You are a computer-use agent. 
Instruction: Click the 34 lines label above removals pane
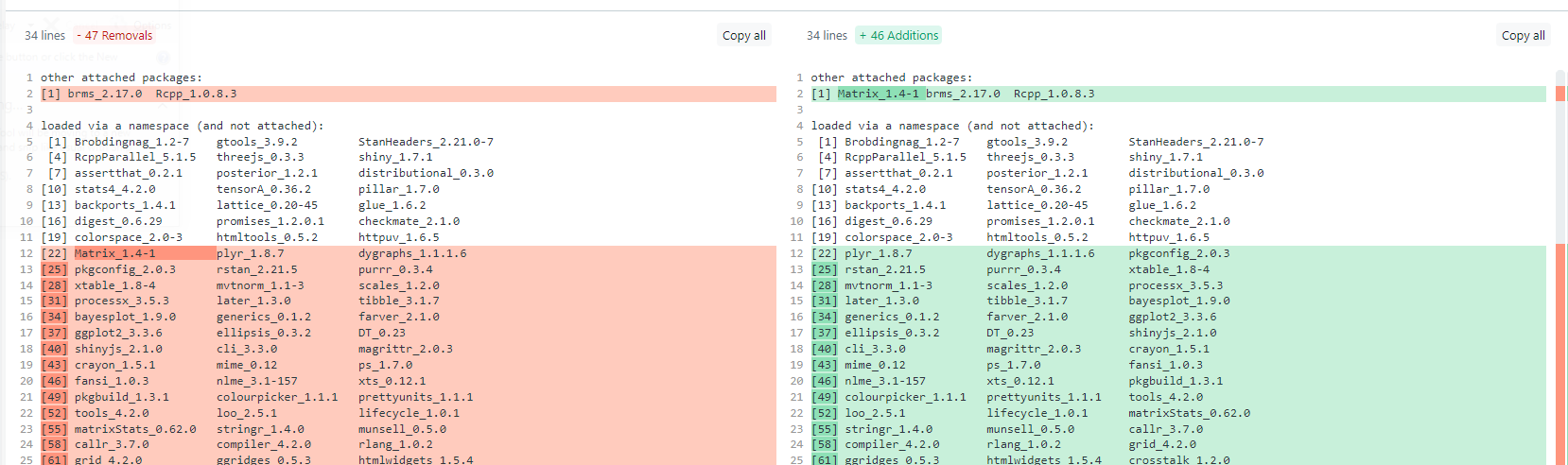(x=45, y=36)
